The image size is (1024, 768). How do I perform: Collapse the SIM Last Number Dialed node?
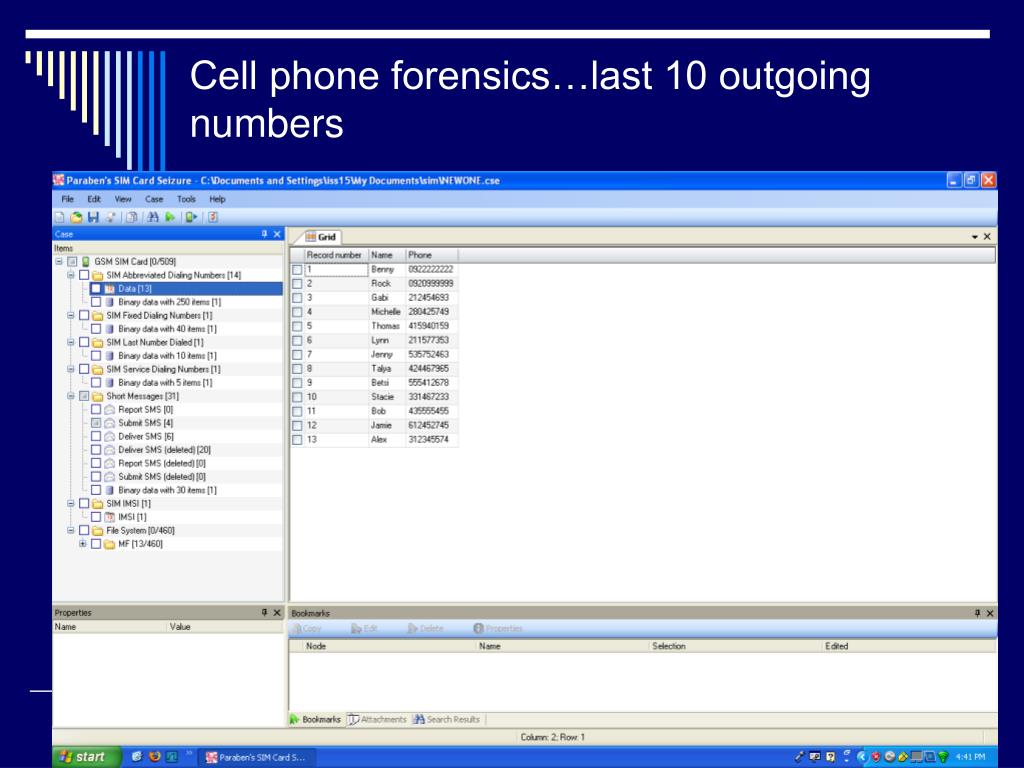click(x=71, y=342)
